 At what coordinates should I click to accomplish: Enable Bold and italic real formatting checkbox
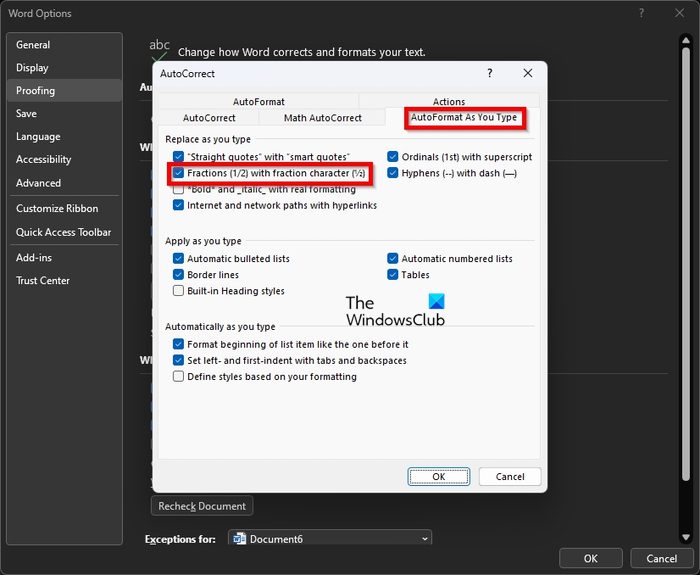(178, 189)
